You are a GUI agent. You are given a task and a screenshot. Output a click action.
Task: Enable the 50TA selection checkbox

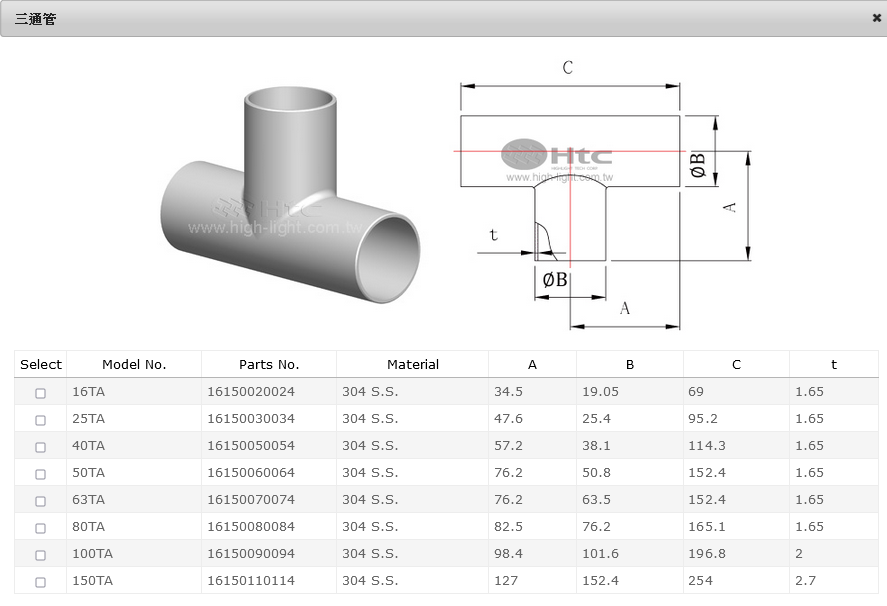(41, 474)
